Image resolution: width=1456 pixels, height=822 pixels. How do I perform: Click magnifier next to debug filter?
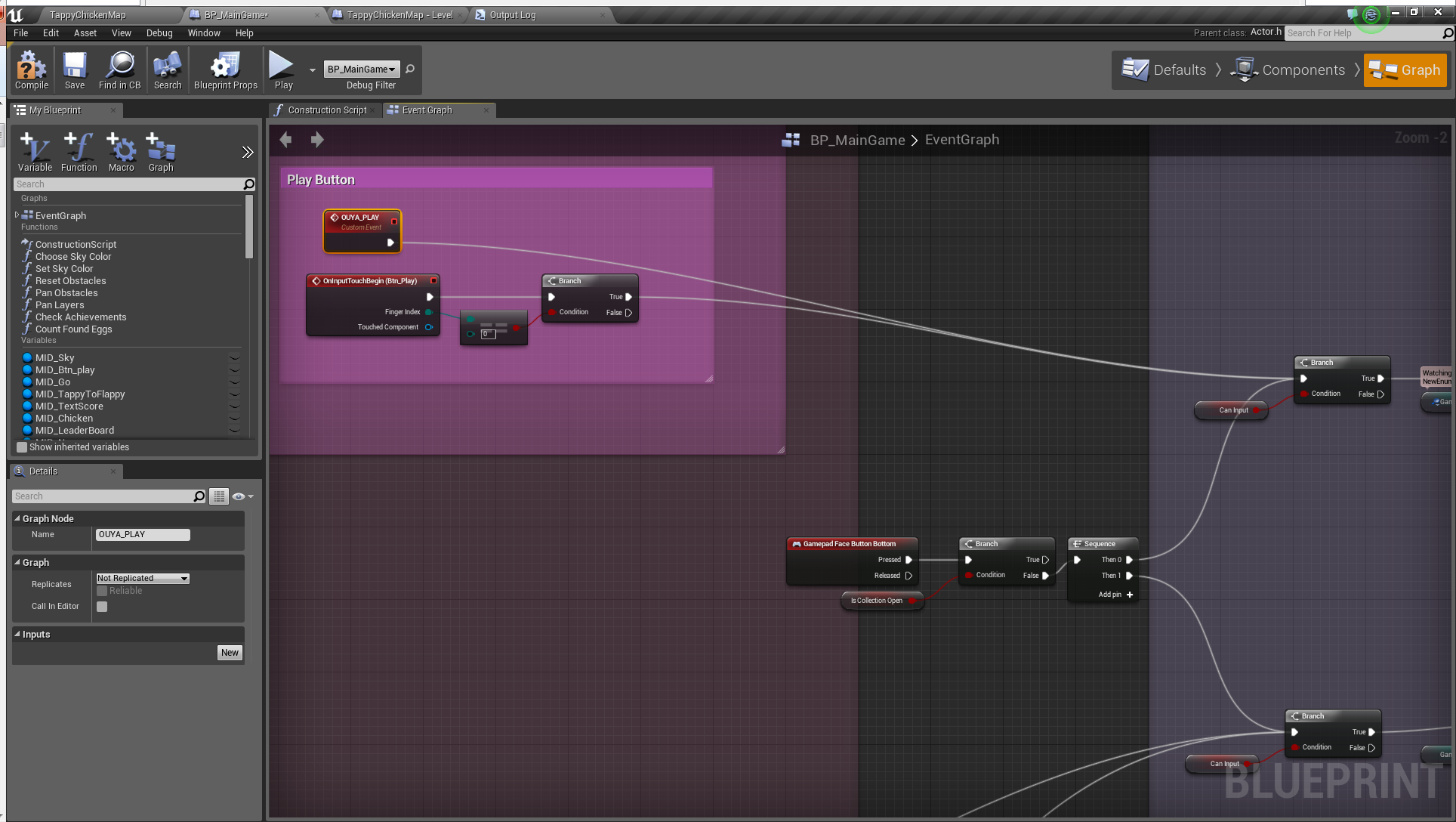(410, 70)
